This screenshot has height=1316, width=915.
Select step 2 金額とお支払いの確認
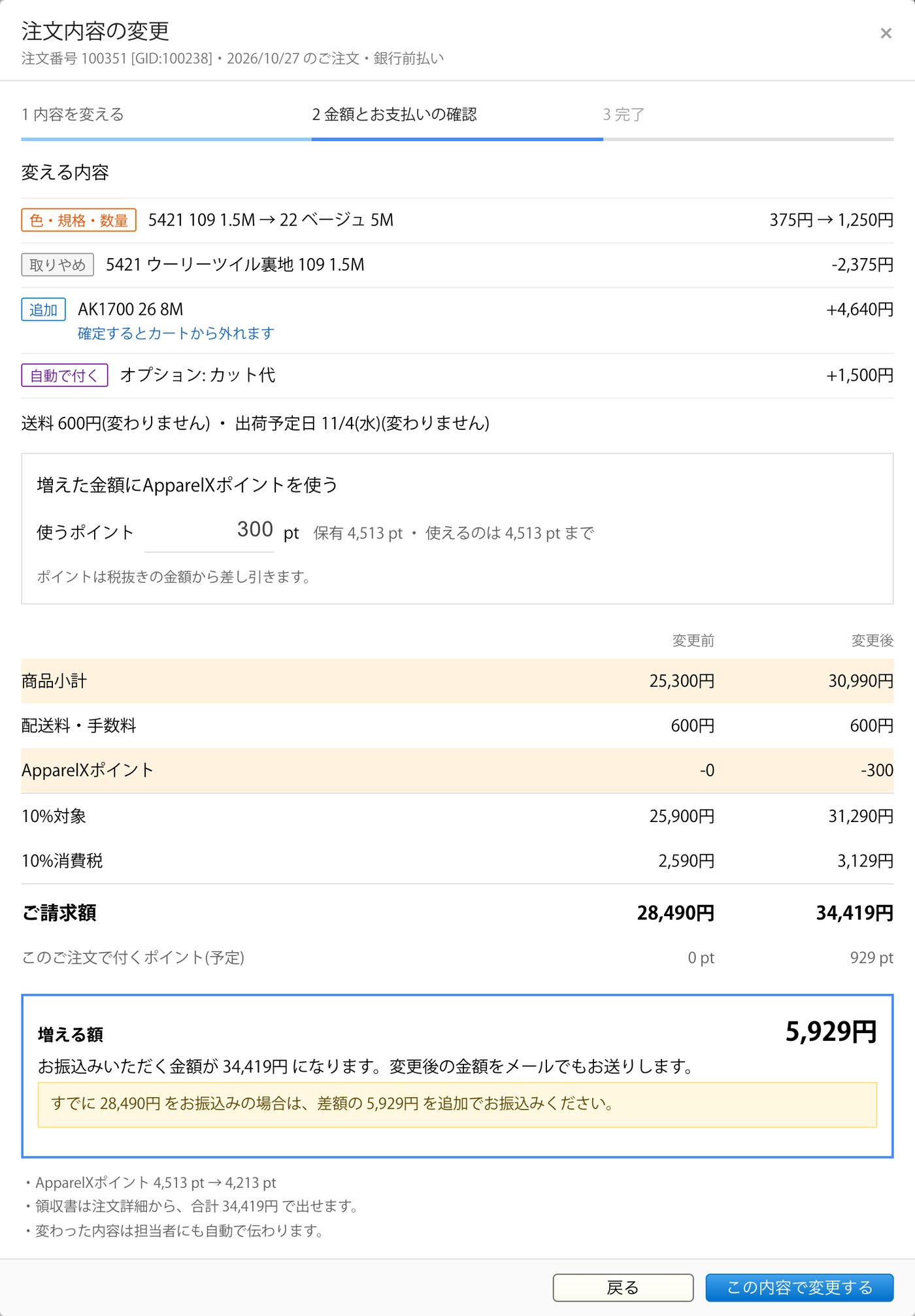tap(394, 114)
